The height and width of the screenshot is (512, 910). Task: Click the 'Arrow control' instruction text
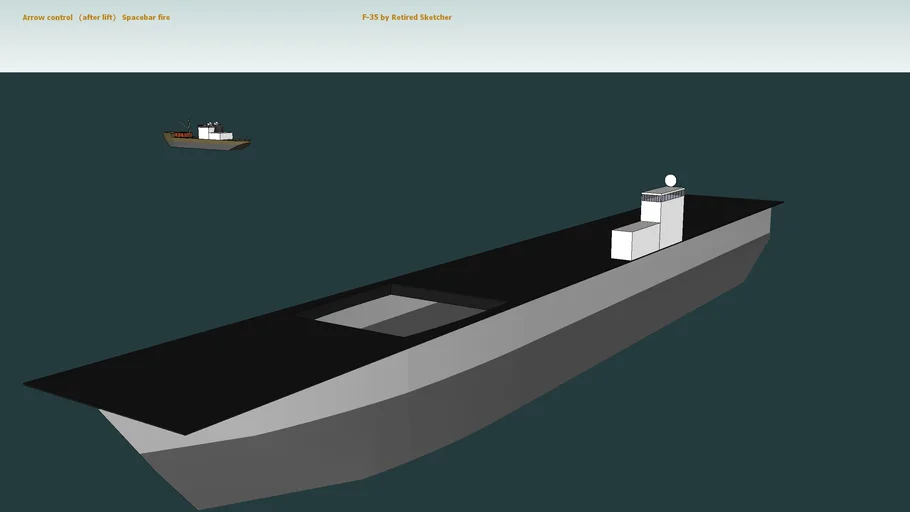click(47, 18)
